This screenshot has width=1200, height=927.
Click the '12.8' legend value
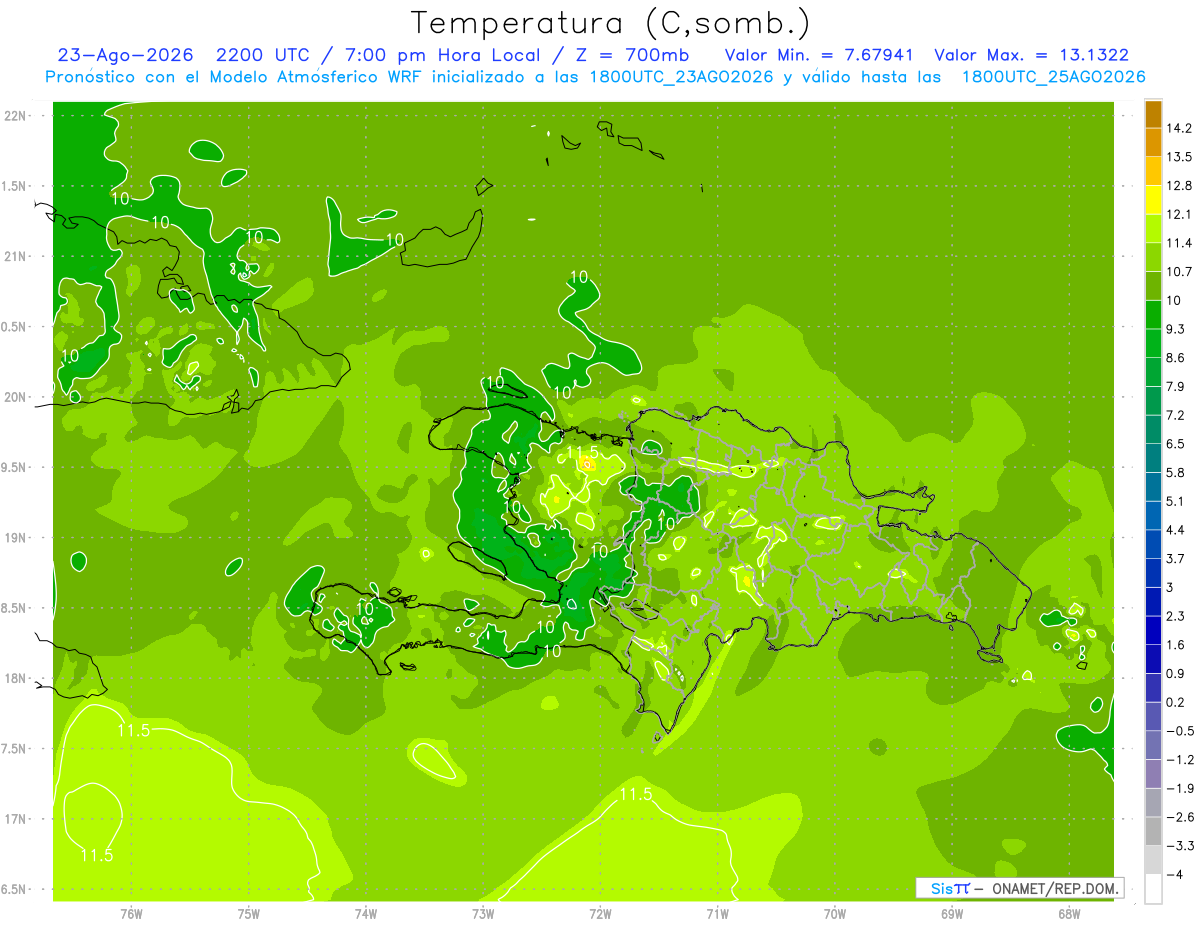1180,185
